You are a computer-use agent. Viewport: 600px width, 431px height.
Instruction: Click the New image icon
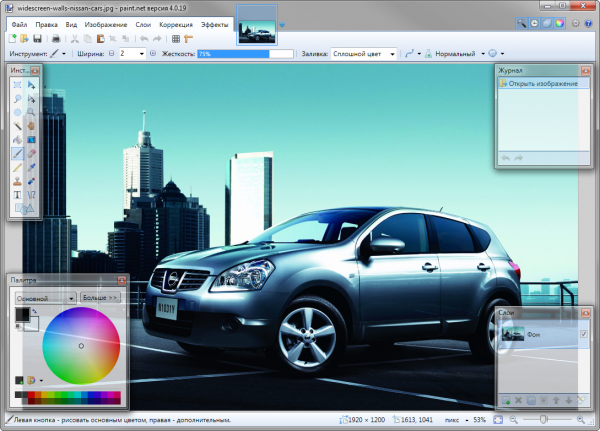(13, 38)
